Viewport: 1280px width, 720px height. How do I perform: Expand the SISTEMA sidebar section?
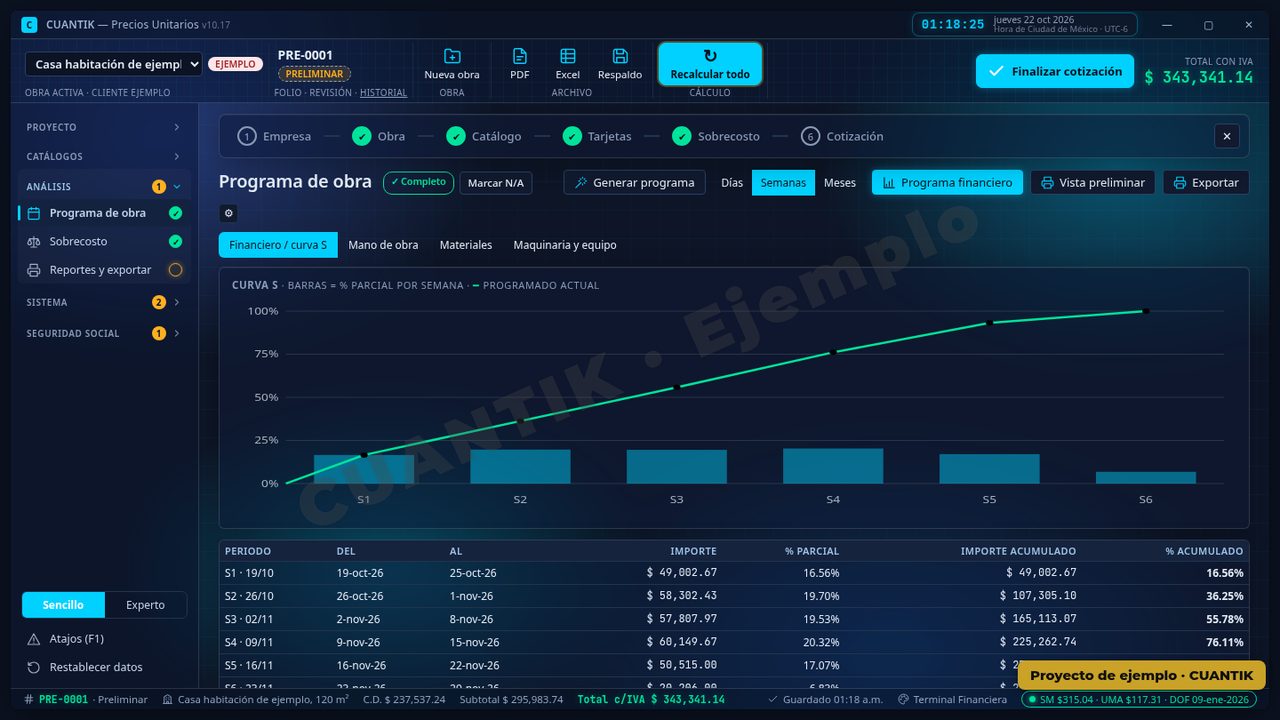[x=104, y=302]
